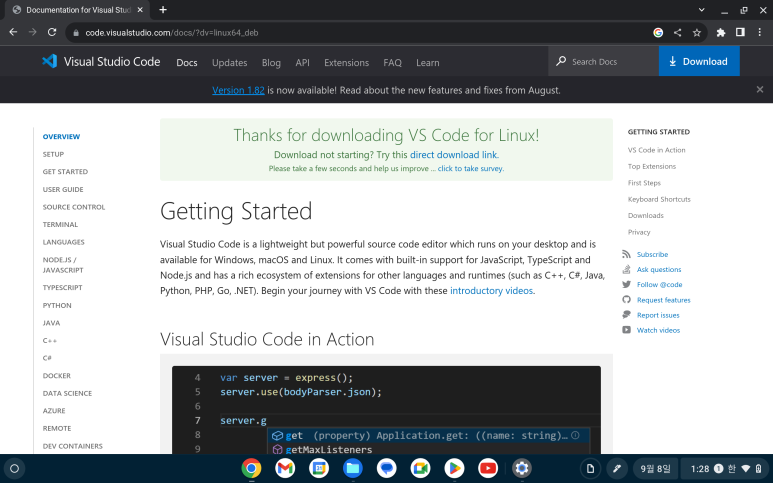This screenshot has height=483, width=773.
Task: Reload the page with the refresh icon
Action: [x=52, y=33]
